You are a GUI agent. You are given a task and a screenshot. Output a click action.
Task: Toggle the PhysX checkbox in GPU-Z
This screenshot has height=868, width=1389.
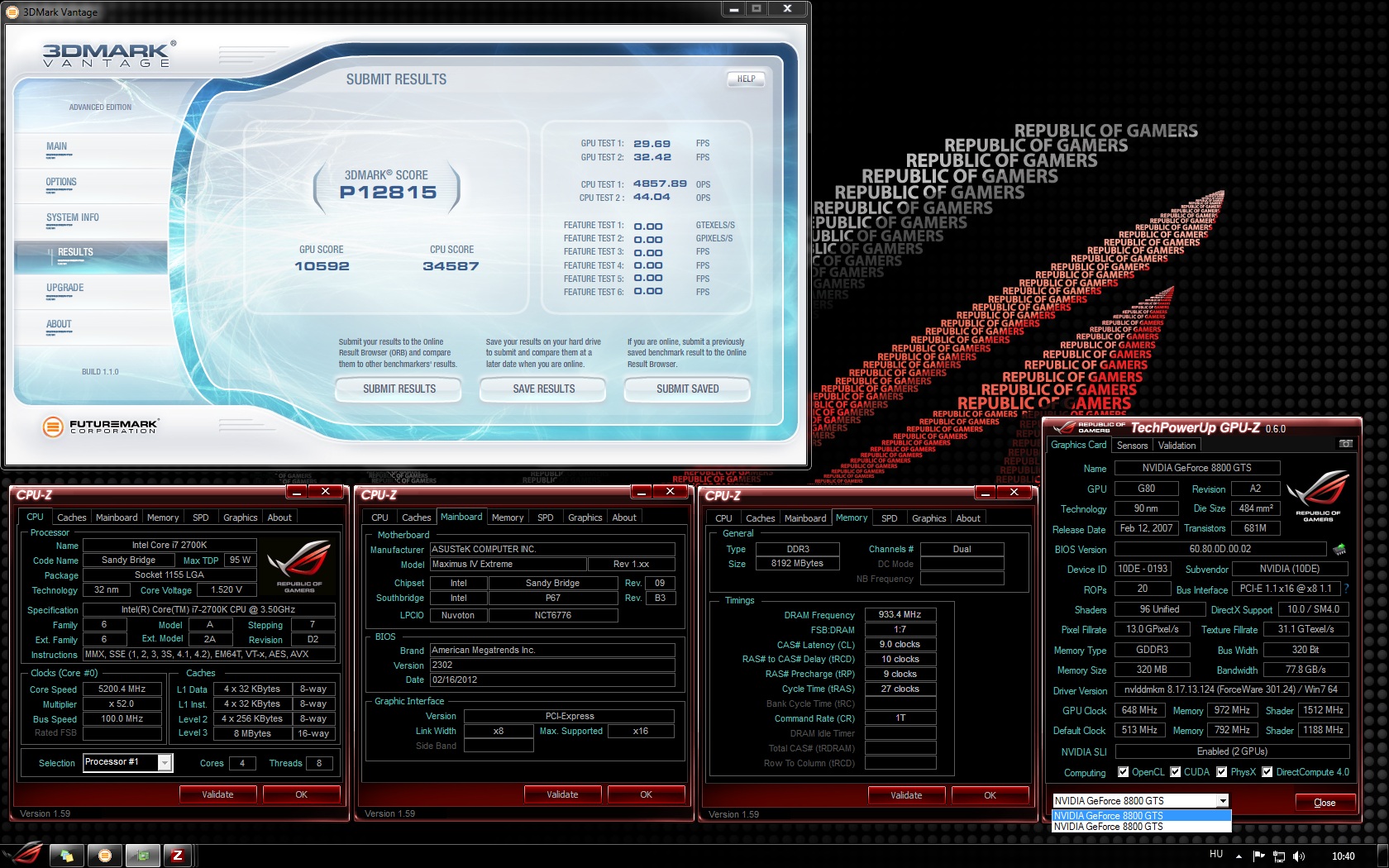click(1221, 772)
